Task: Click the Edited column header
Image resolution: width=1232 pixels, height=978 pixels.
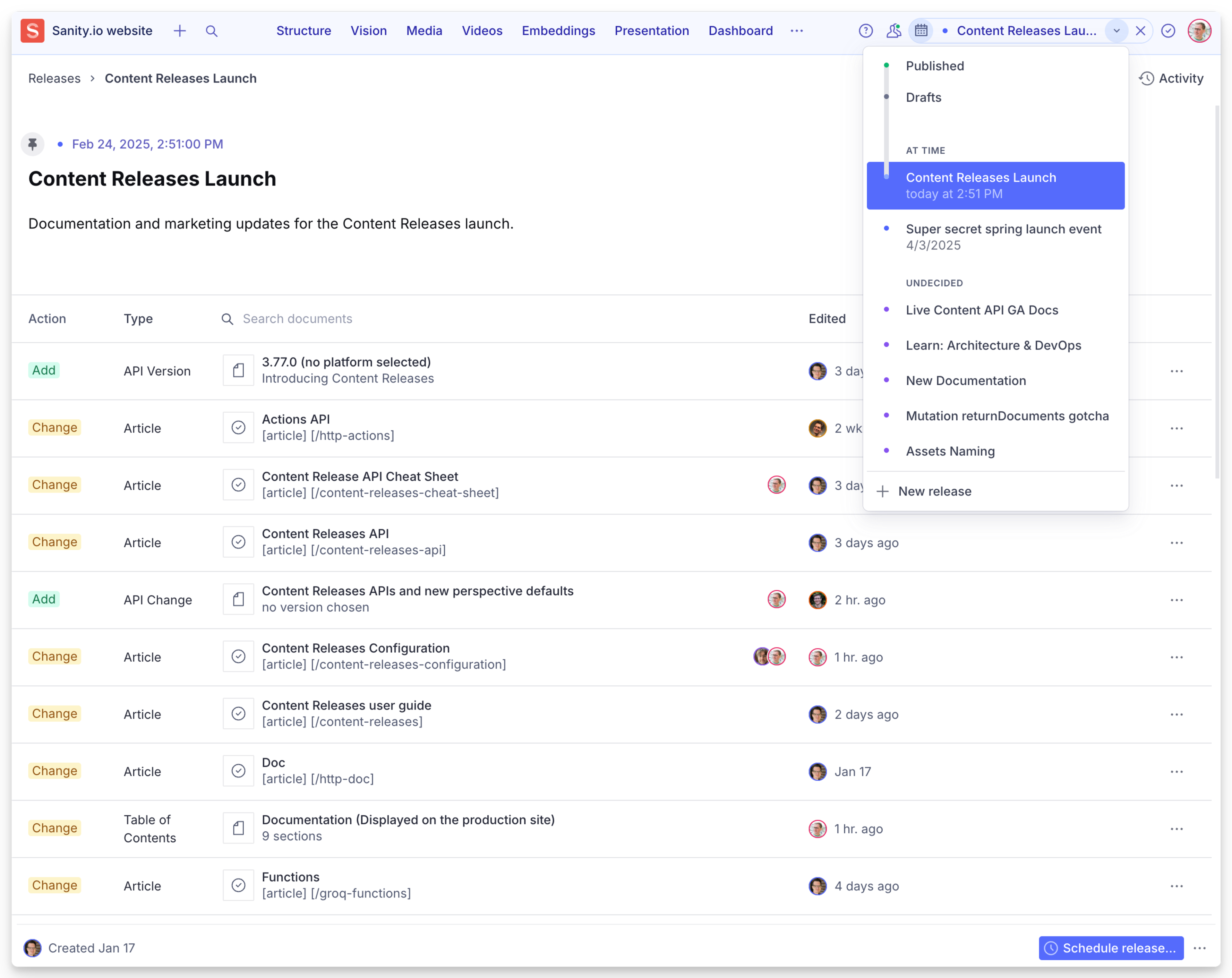Action: point(827,319)
